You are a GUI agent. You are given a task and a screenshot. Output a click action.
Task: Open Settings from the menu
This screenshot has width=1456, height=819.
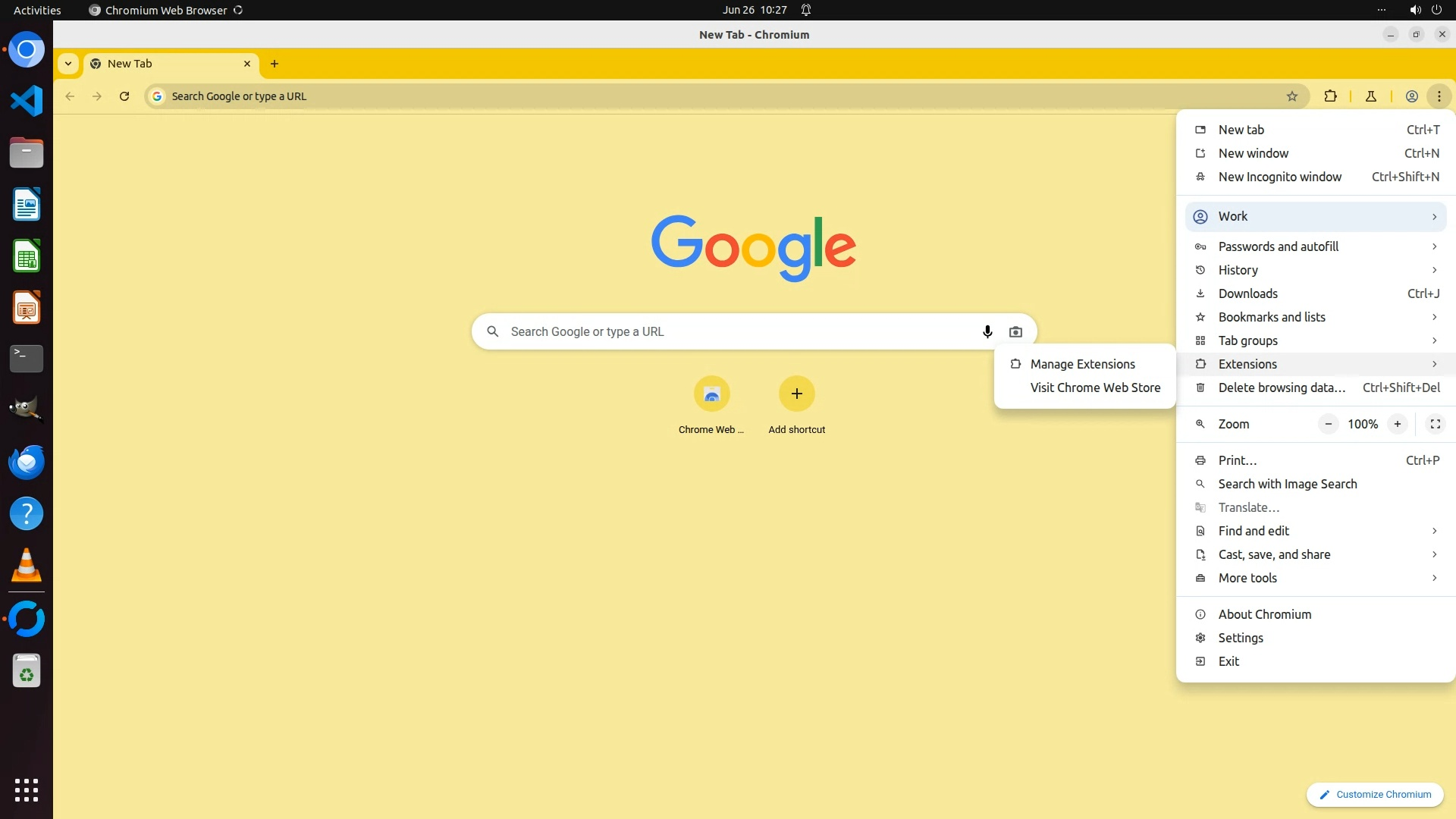pyautogui.click(x=1241, y=638)
